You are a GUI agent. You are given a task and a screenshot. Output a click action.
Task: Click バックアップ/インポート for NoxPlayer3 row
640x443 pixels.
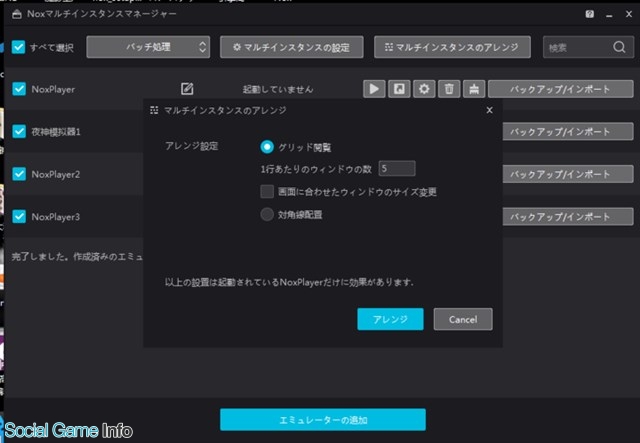(568, 216)
